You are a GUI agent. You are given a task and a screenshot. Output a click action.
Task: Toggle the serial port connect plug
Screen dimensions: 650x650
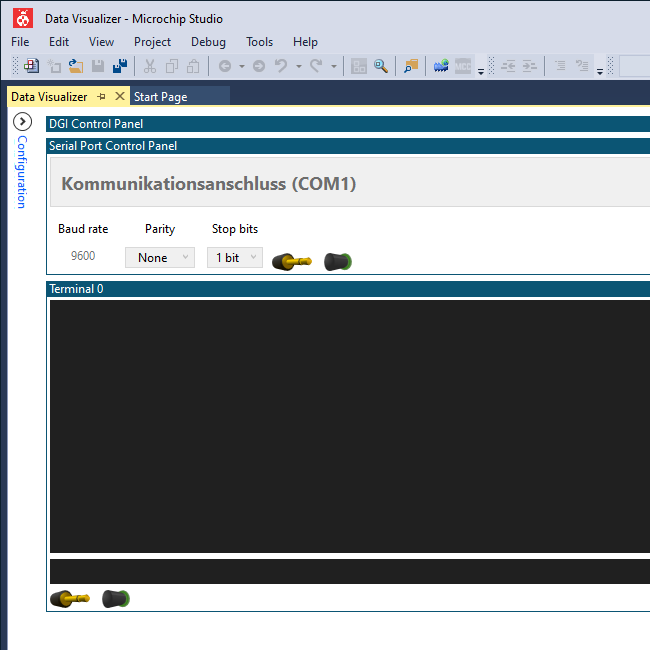click(292, 262)
